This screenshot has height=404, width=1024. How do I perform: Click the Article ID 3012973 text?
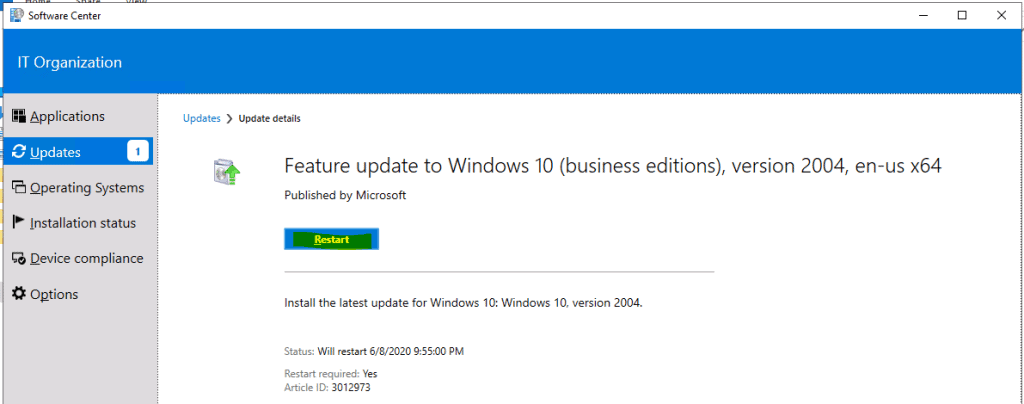pos(327,387)
